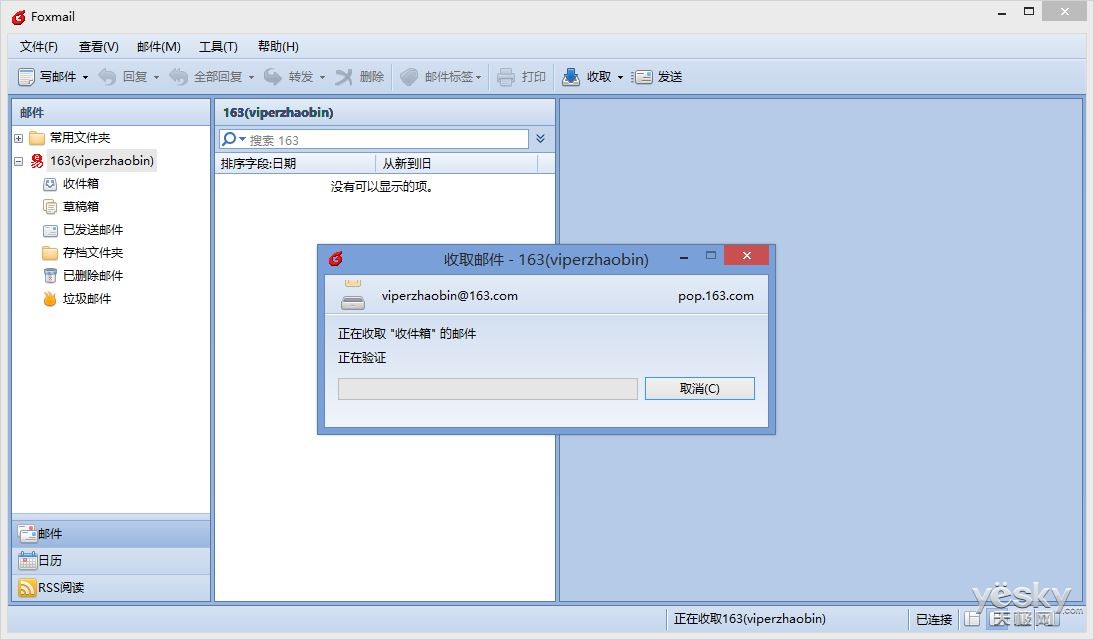1094x640 pixels.
Task: Click the 从新到旧 sort order header
Action: pyautogui.click(x=457, y=164)
